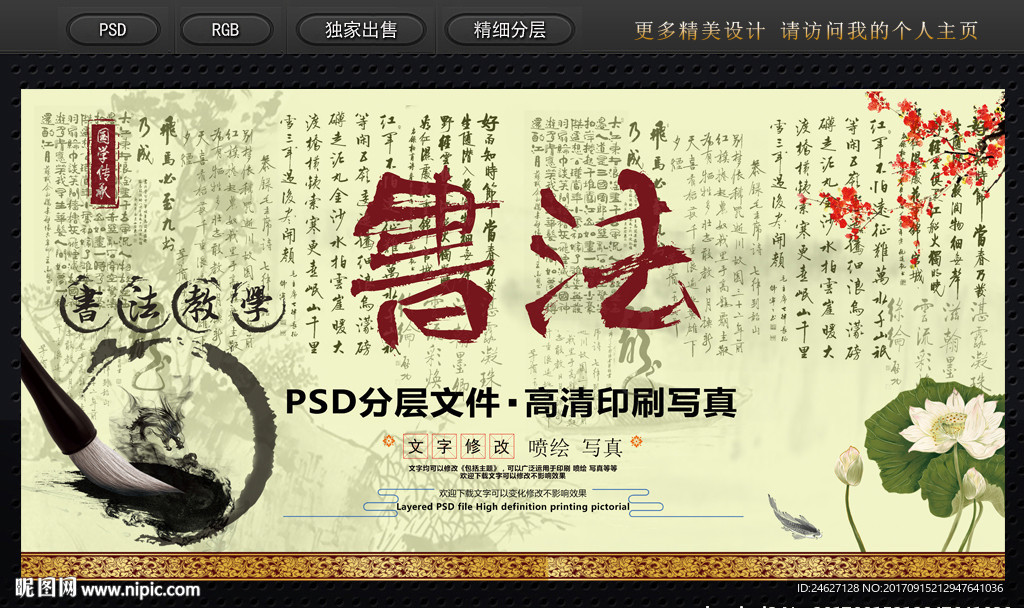The width and height of the screenshot is (1024, 608).
Task: Click the 喷绘 写真 text
Action: 575,447
